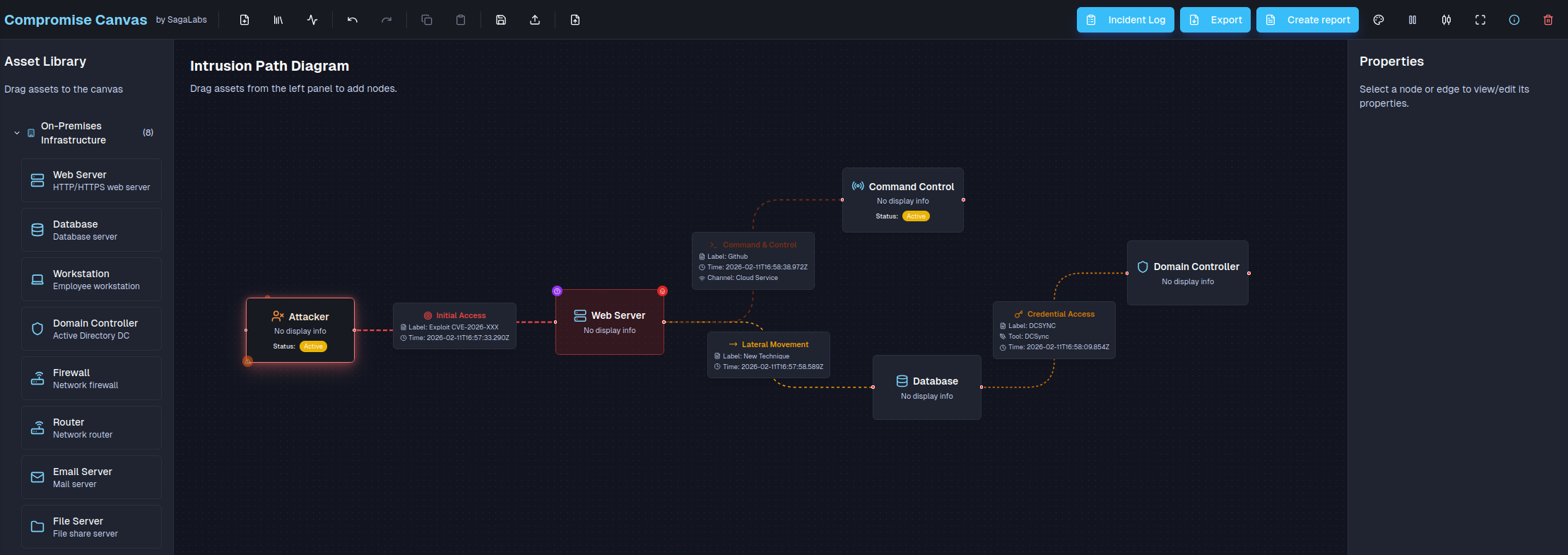Select the Attacker node on canvas
Screen dimensions: 1568x555
coord(300,330)
